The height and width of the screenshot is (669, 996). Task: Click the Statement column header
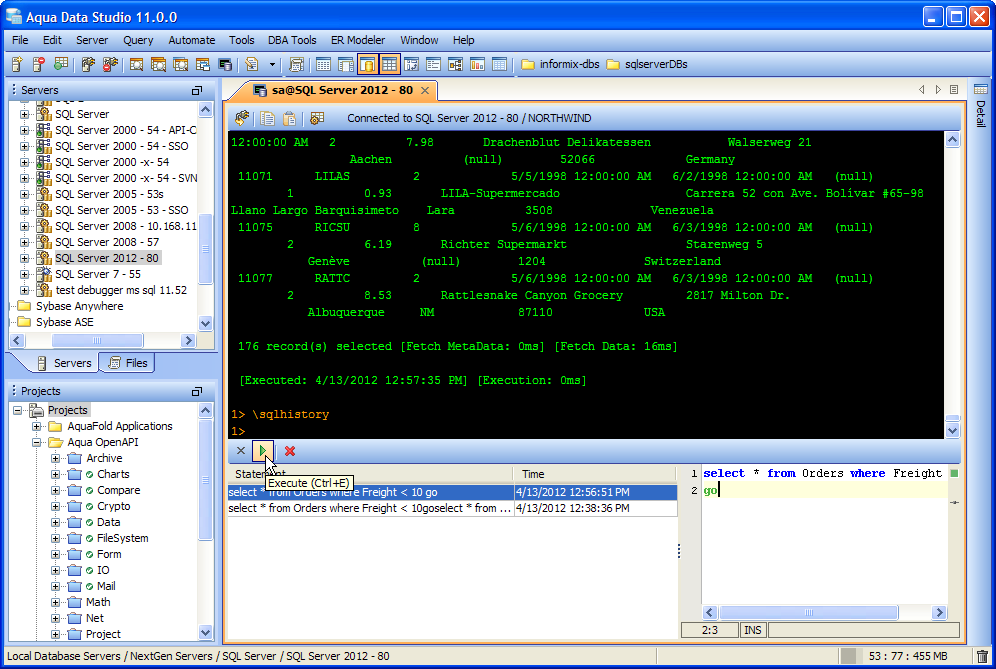coord(370,474)
